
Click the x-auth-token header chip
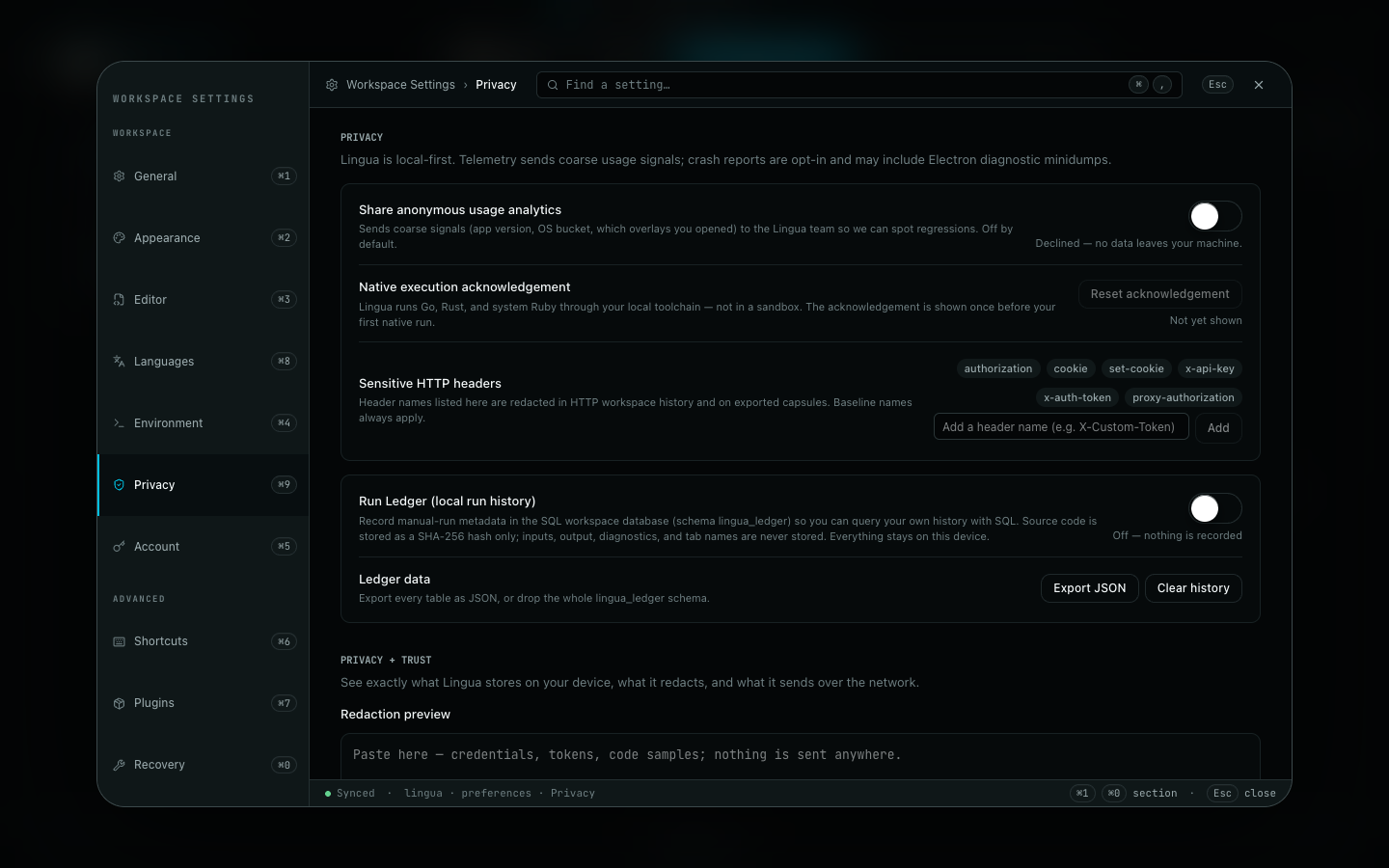point(1077,397)
